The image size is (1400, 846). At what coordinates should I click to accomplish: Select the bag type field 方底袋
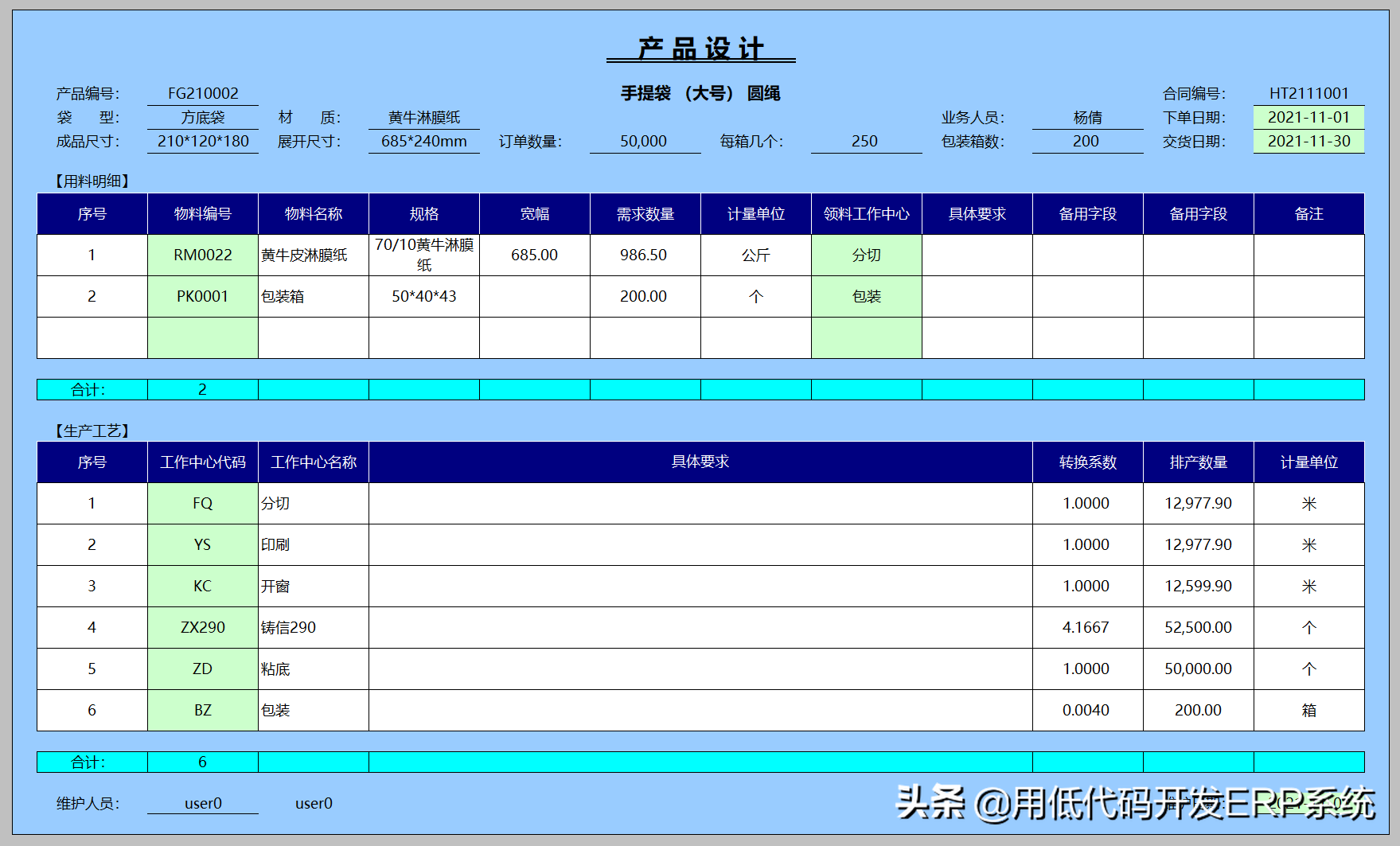(x=203, y=118)
